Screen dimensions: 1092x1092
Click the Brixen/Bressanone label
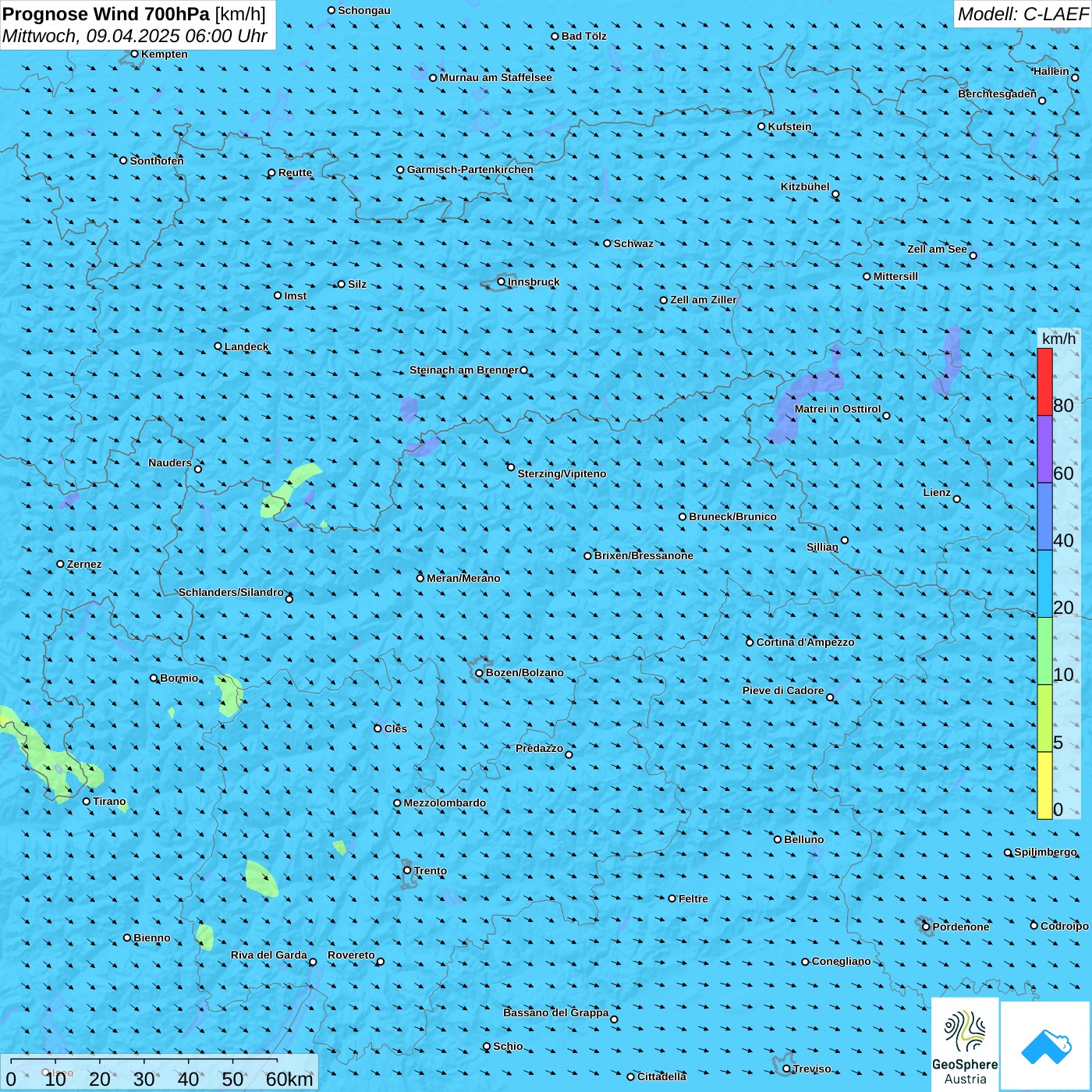coord(643,555)
